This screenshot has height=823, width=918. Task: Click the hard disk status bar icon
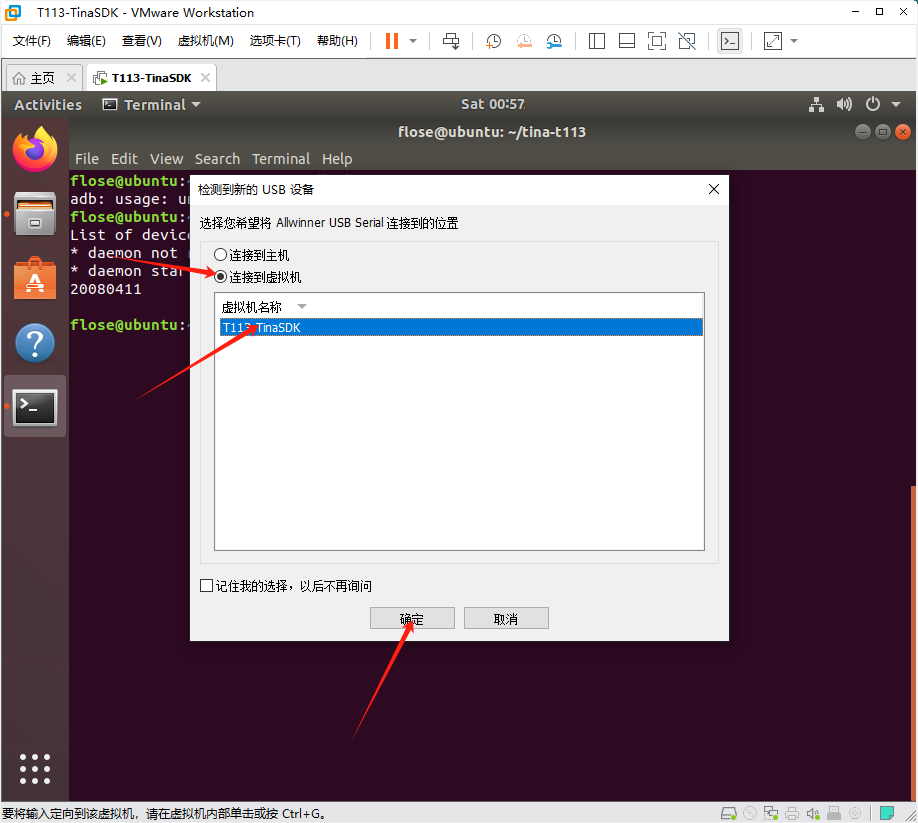729,813
